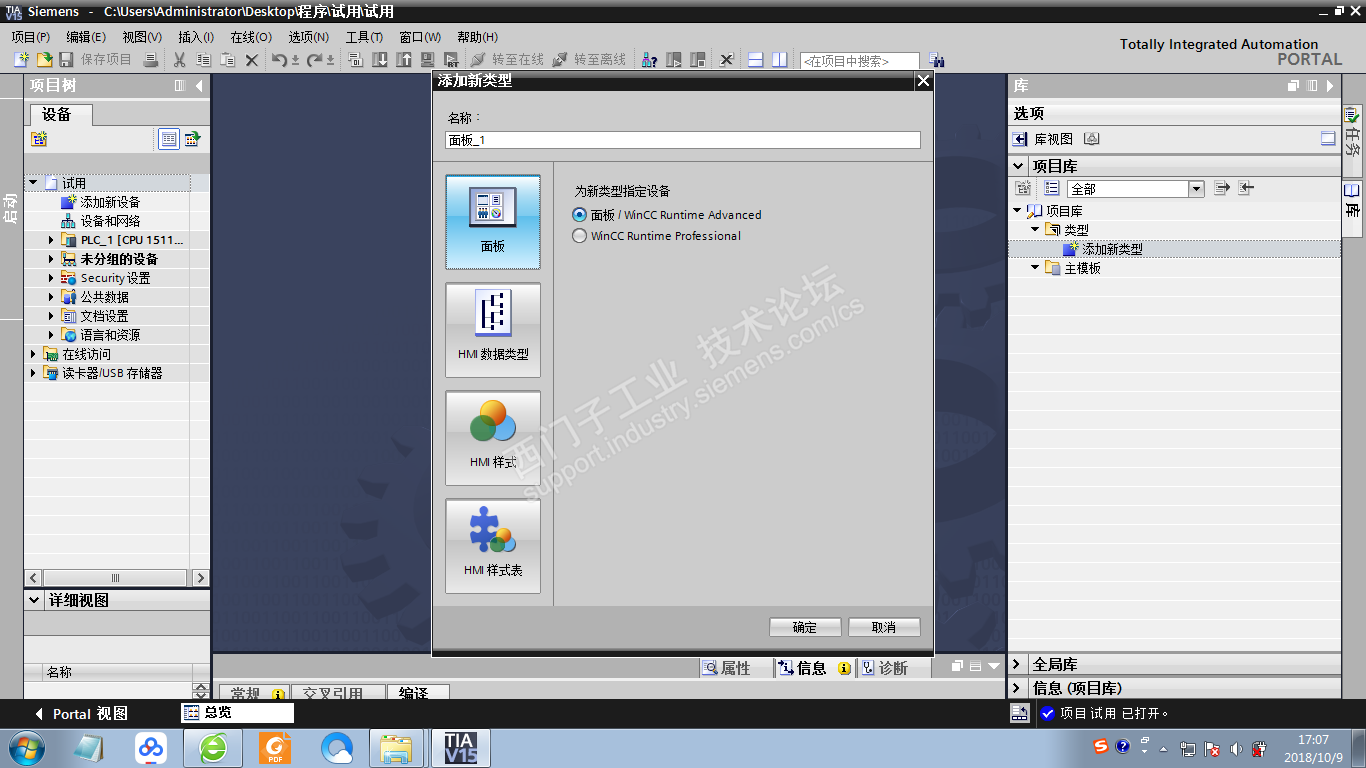Expand the 公共数据 node
Screen dimensions: 1366x768
point(51,297)
